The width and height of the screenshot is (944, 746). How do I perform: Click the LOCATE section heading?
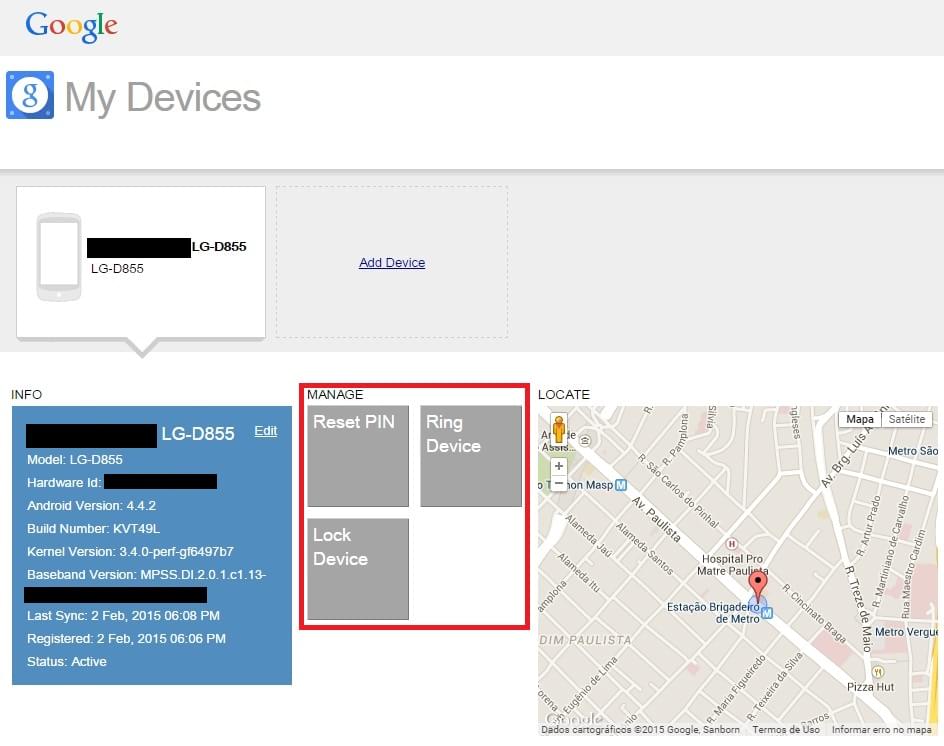(x=564, y=394)
